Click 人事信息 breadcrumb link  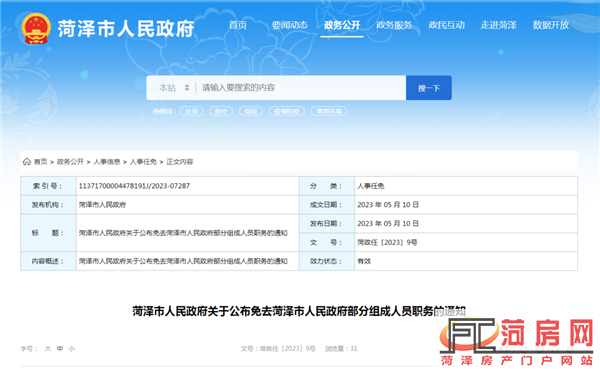(x=107, y=162)
